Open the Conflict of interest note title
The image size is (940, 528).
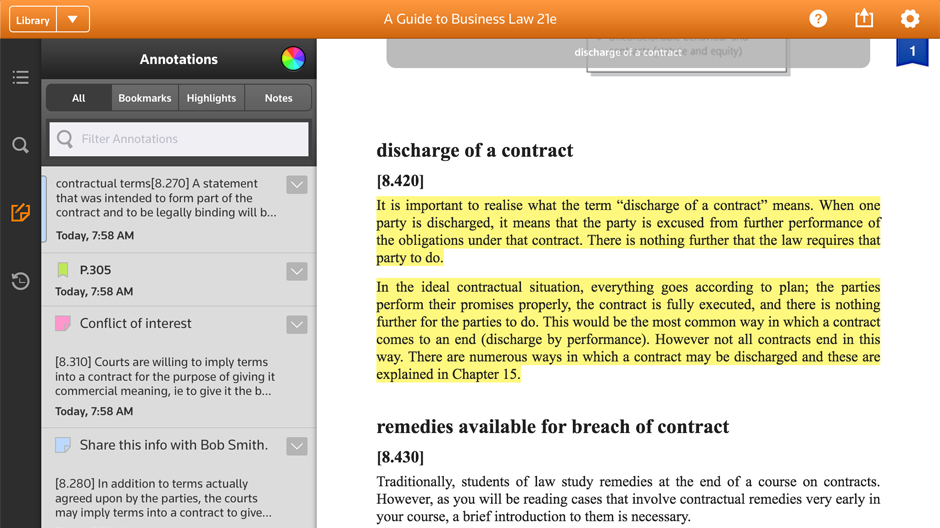[x=135, y=324]
